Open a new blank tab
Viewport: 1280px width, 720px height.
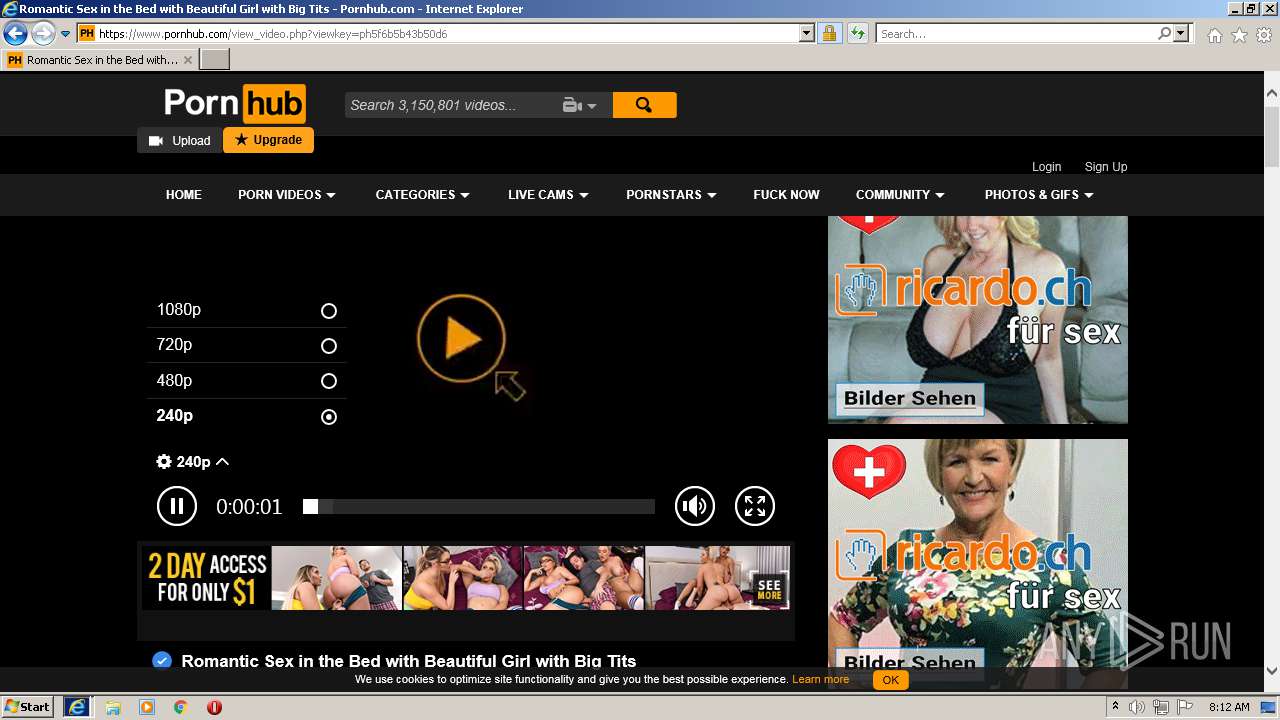pyautogui.click(x=215, y=60)
